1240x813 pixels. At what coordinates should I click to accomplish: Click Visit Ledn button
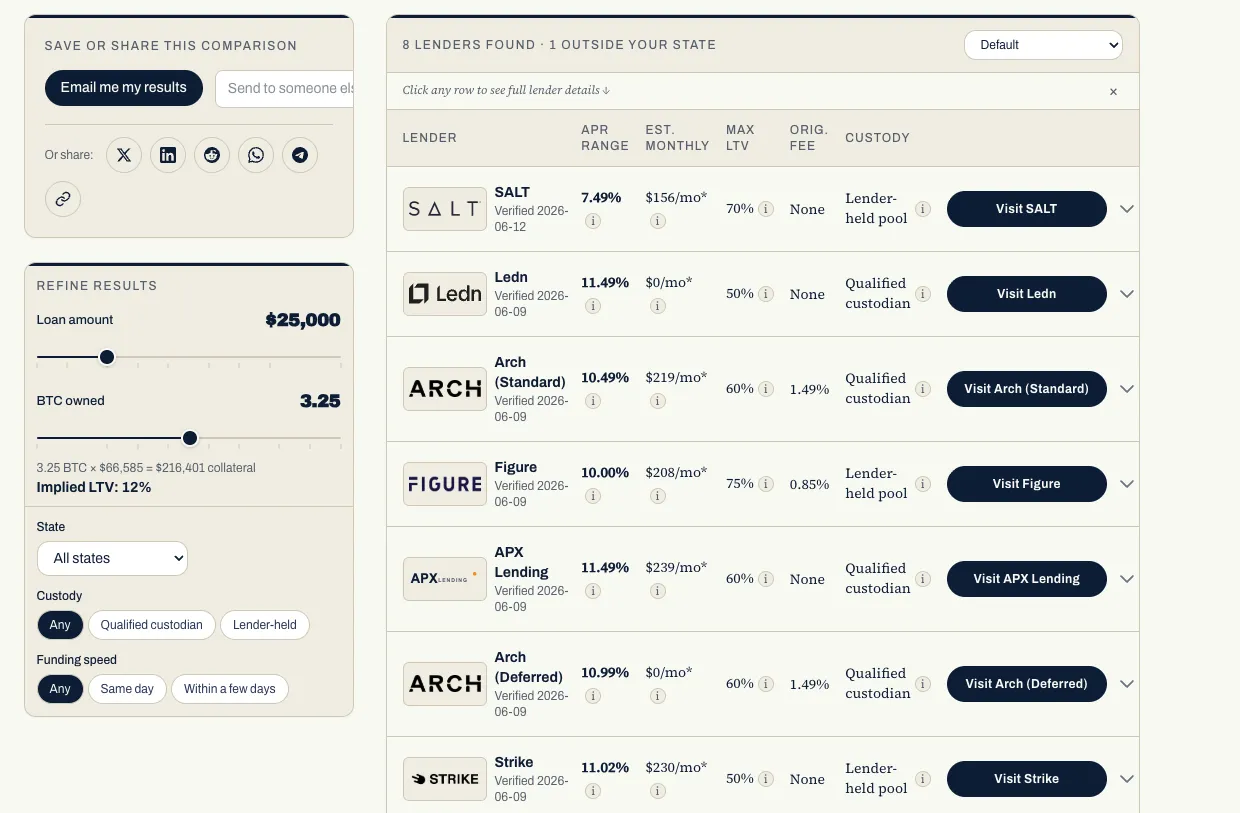click(1027, 294)
